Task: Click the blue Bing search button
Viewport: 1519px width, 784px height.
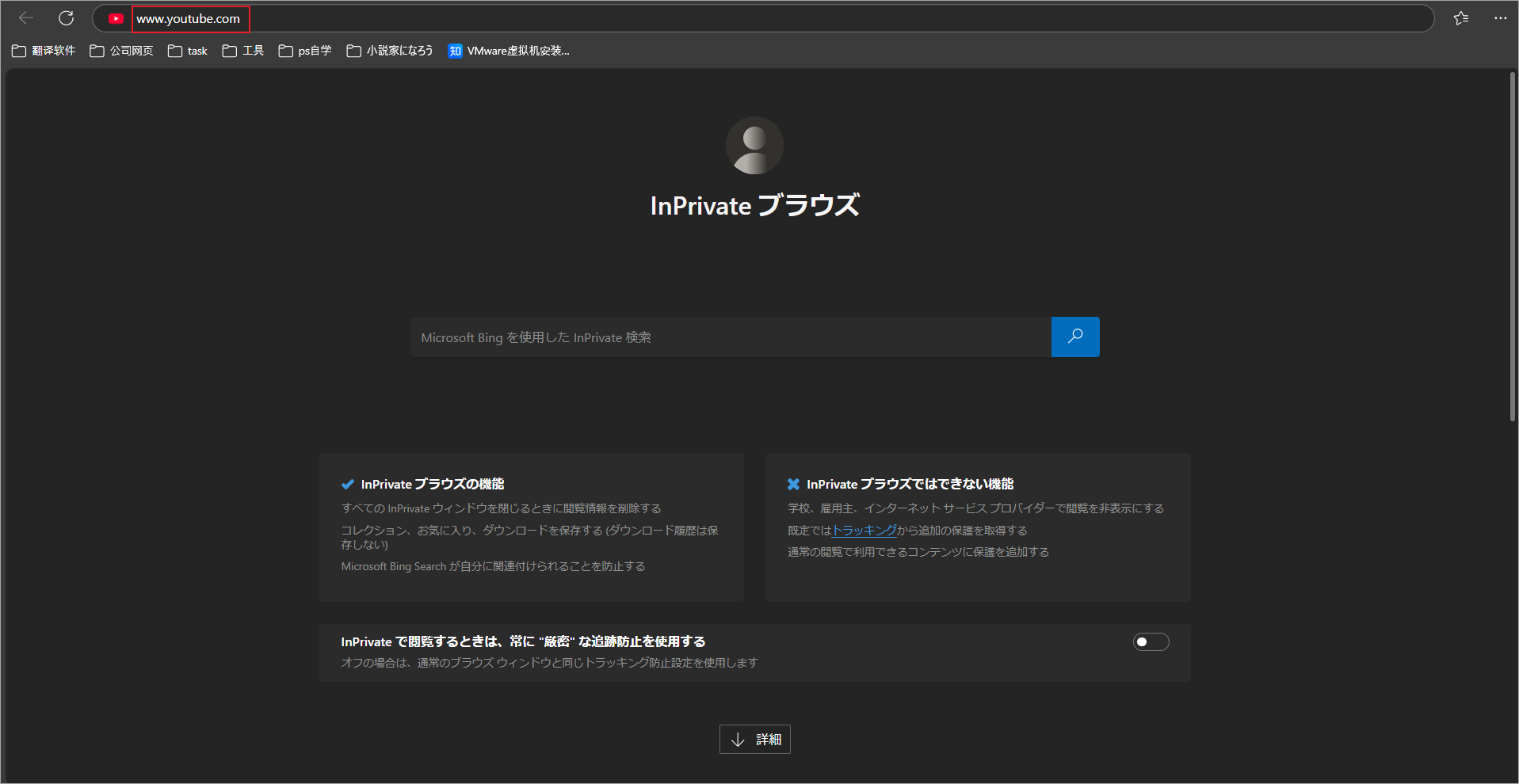Action: pyautogui.click(x=1075, y=337)
